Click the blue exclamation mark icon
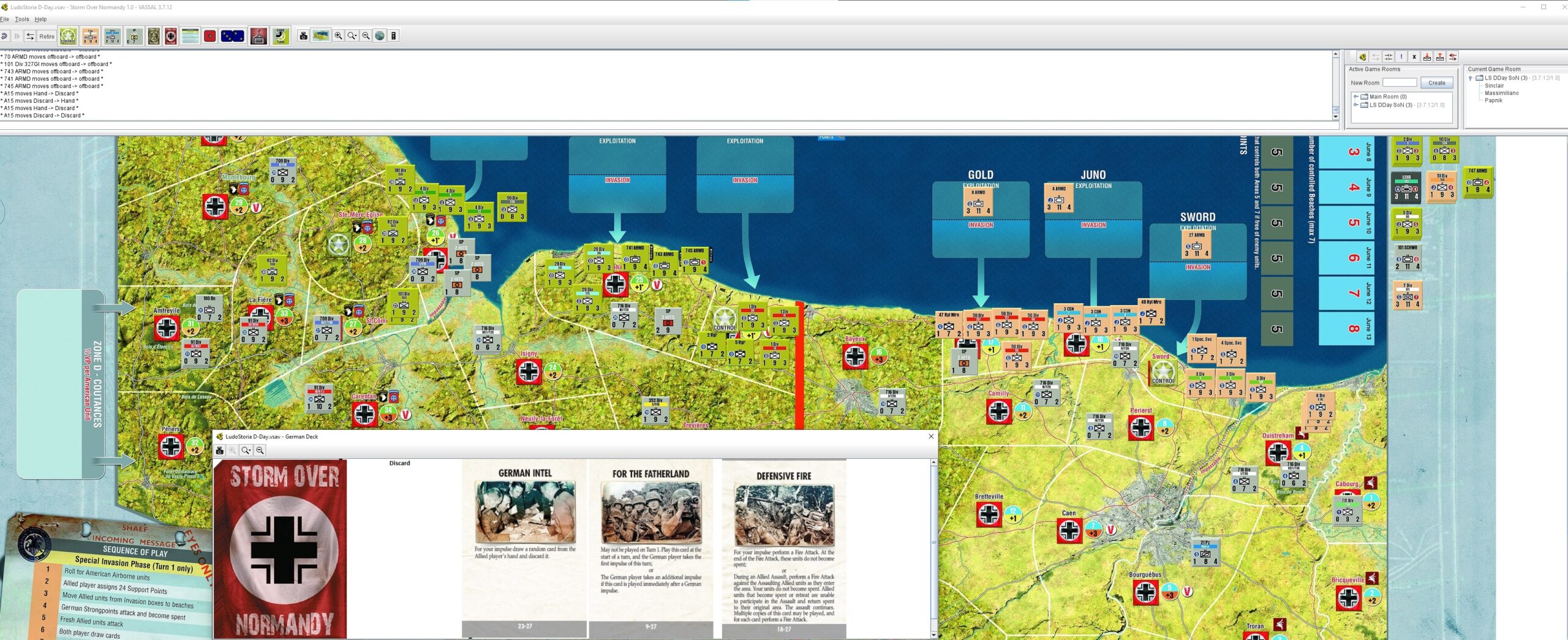The height and width of the screenshot is (640, 1568). point(1401,57)
